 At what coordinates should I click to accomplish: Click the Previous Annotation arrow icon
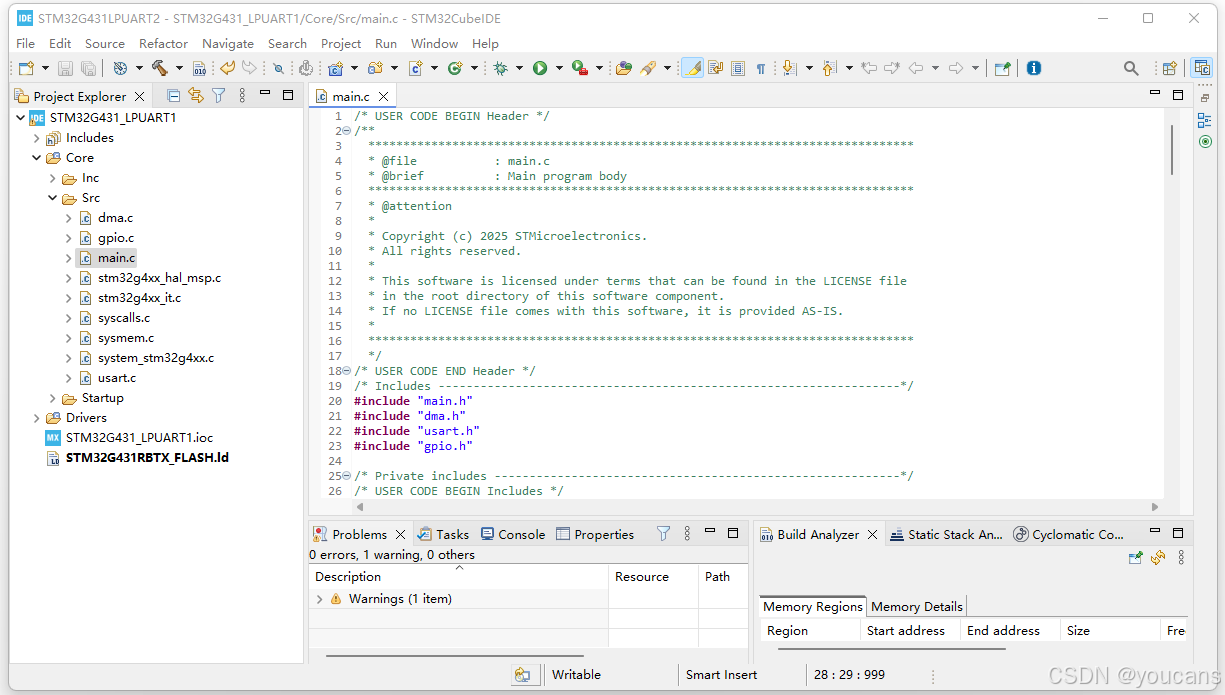(x=828, y=68)
